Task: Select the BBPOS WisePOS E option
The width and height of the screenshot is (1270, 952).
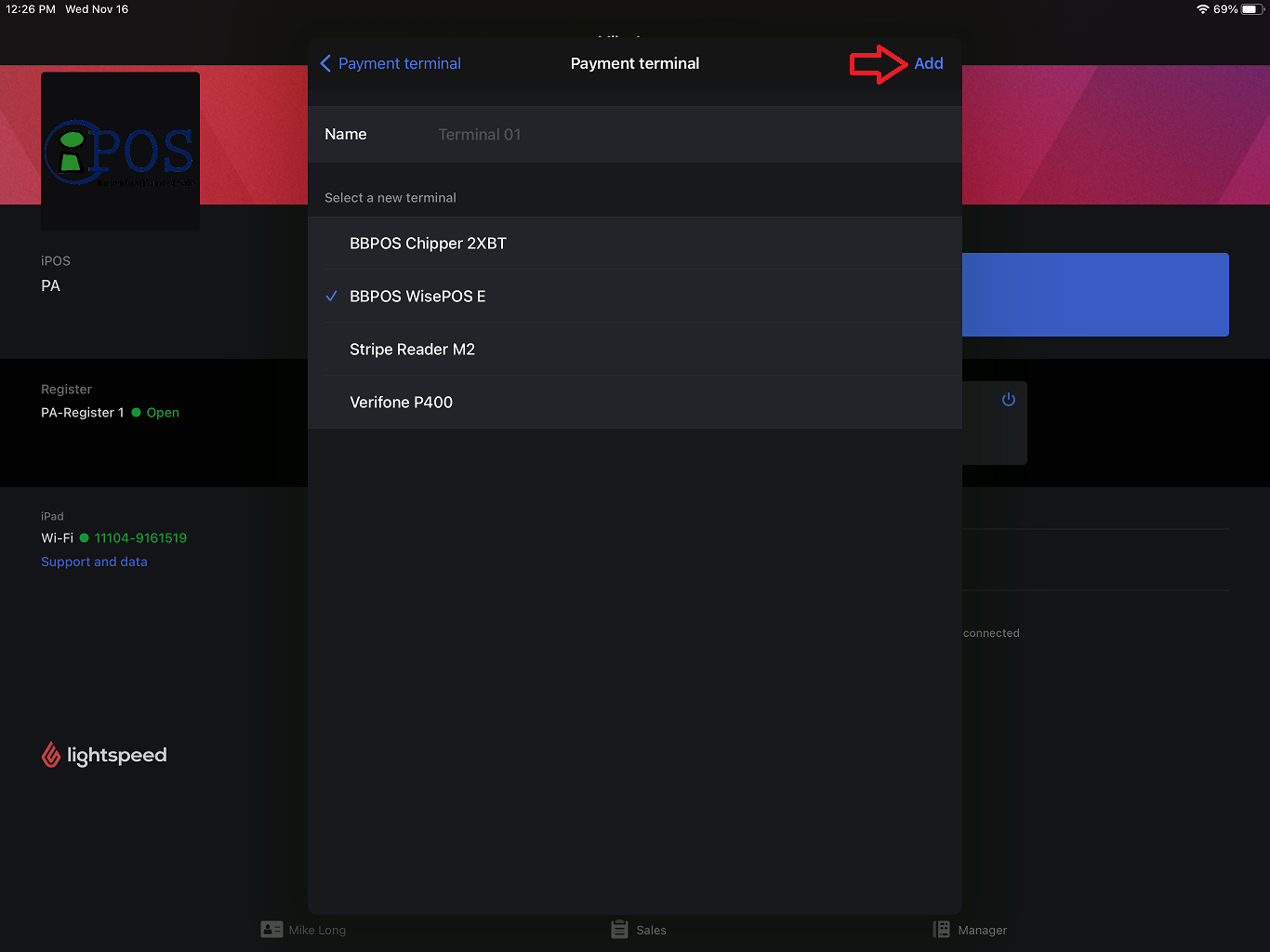Action: click(x=635, y=297)
